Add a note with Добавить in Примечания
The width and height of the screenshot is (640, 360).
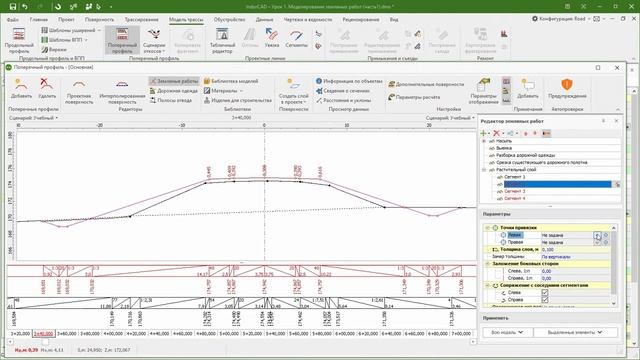coord(528,89)
